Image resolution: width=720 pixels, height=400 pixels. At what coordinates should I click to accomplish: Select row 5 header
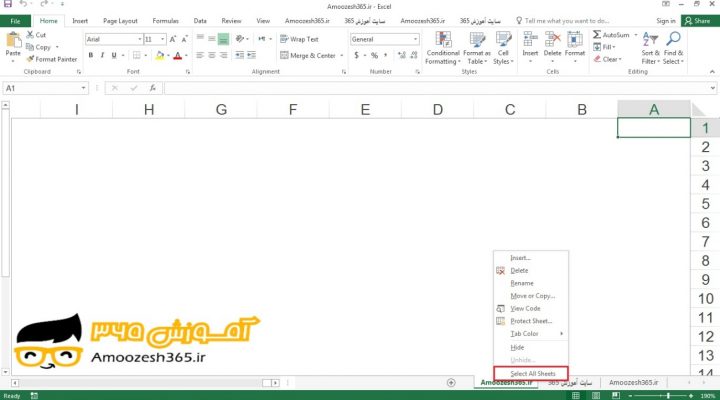tap(705, 204)
